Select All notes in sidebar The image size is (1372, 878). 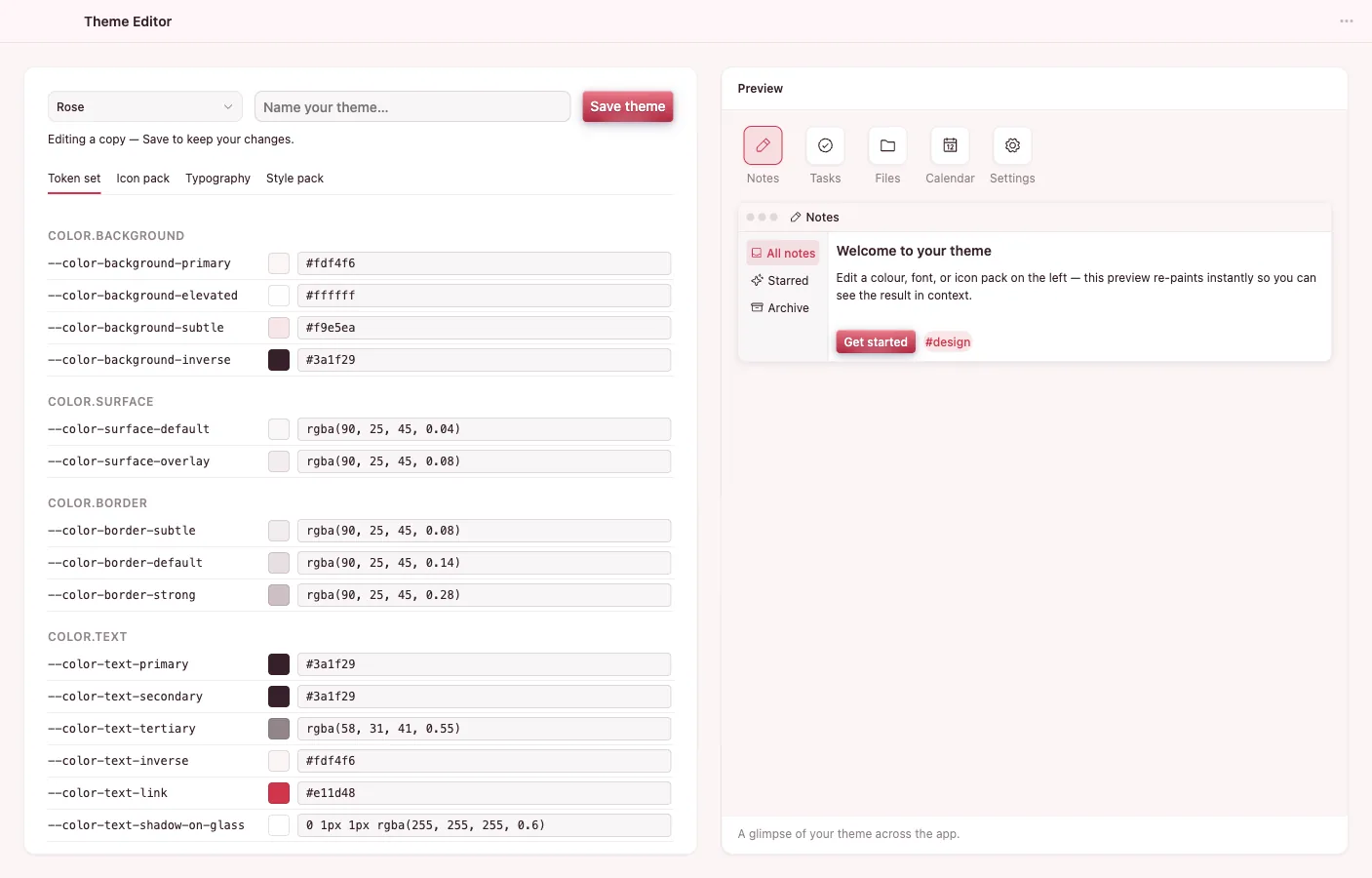pos(783,253)
